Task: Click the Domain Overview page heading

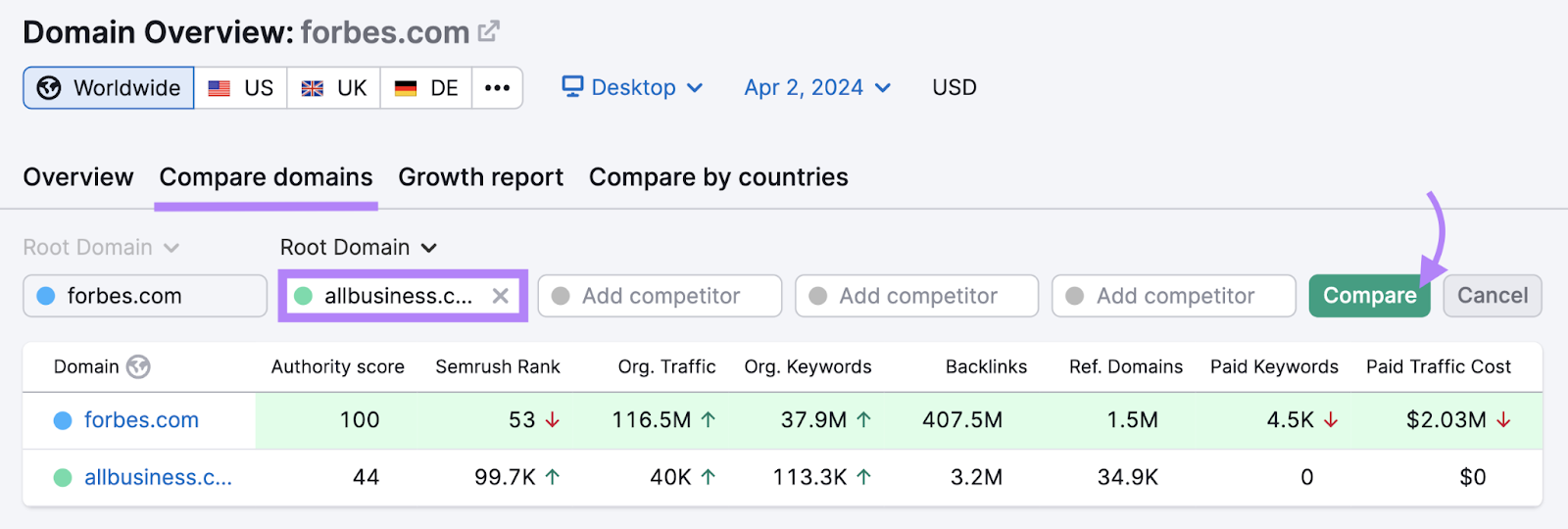Action: (246, 32)
